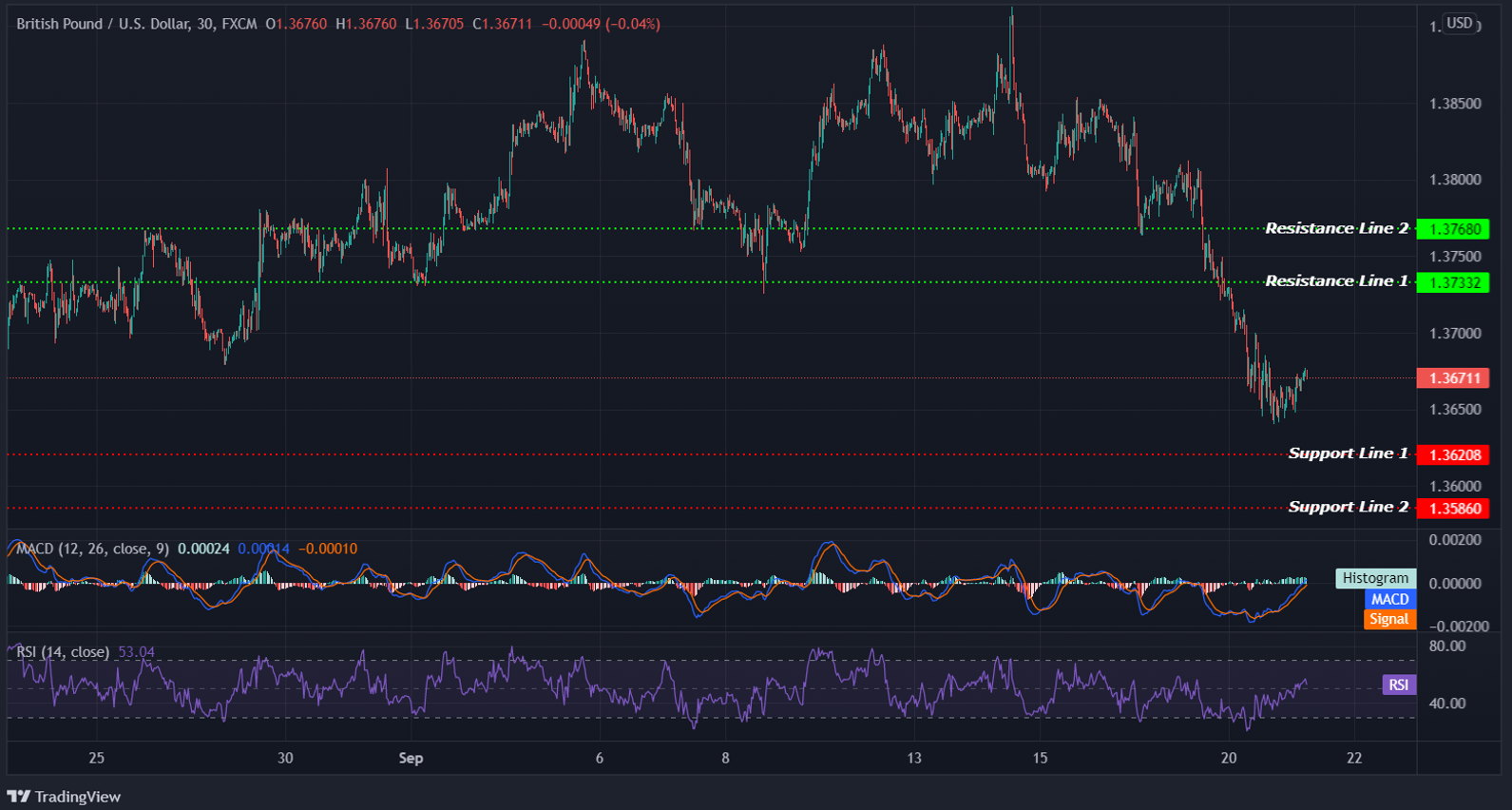The image size is (1512, 810).
Task: Select the Resistance Line 1 label
Action: pyautogui.click(x=1336, y=280)
